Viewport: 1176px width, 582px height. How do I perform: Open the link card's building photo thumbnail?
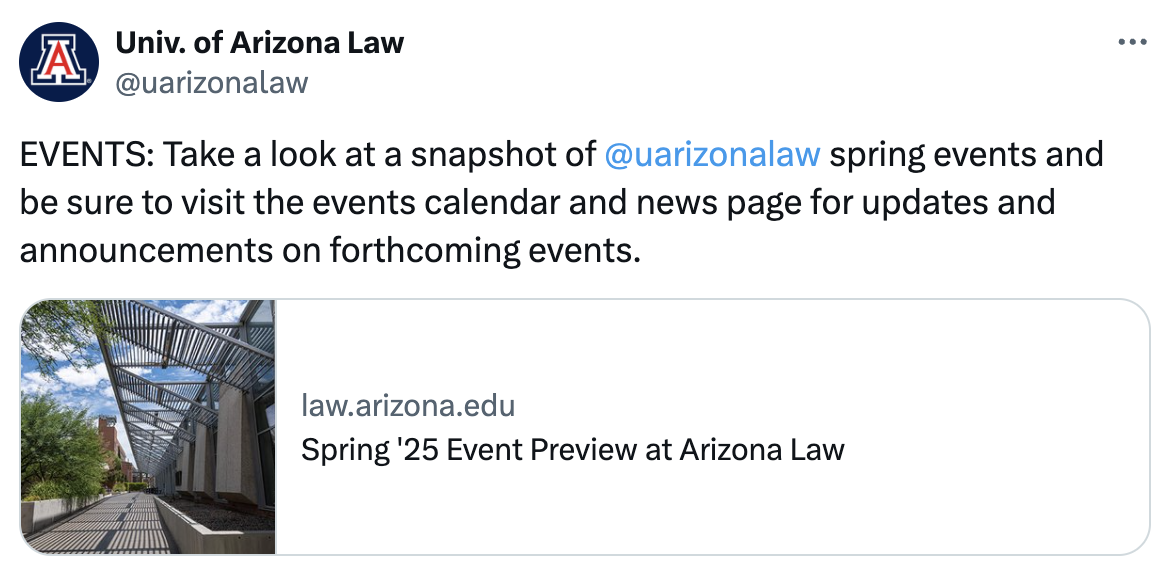click(148, 427)
